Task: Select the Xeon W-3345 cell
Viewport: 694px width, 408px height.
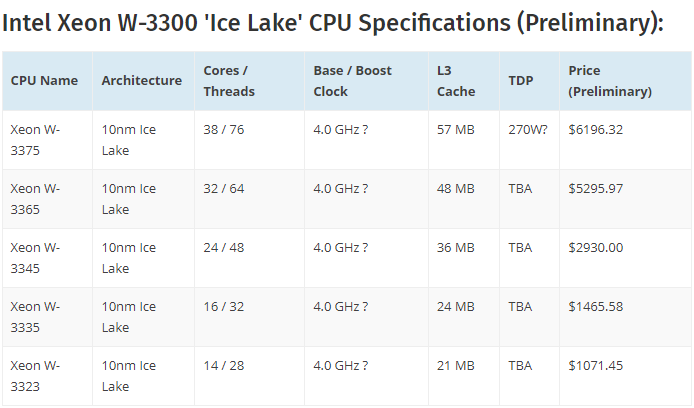Action: point(36,257)
